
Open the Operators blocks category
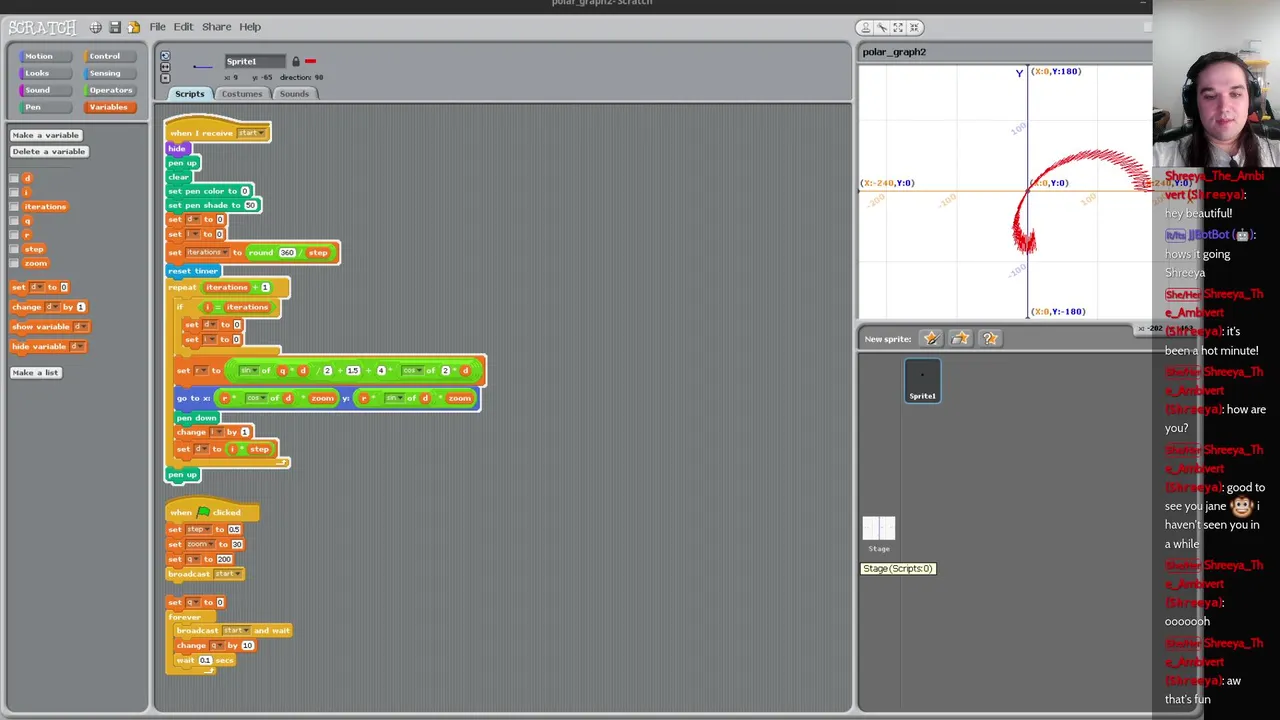click(108, 90)
